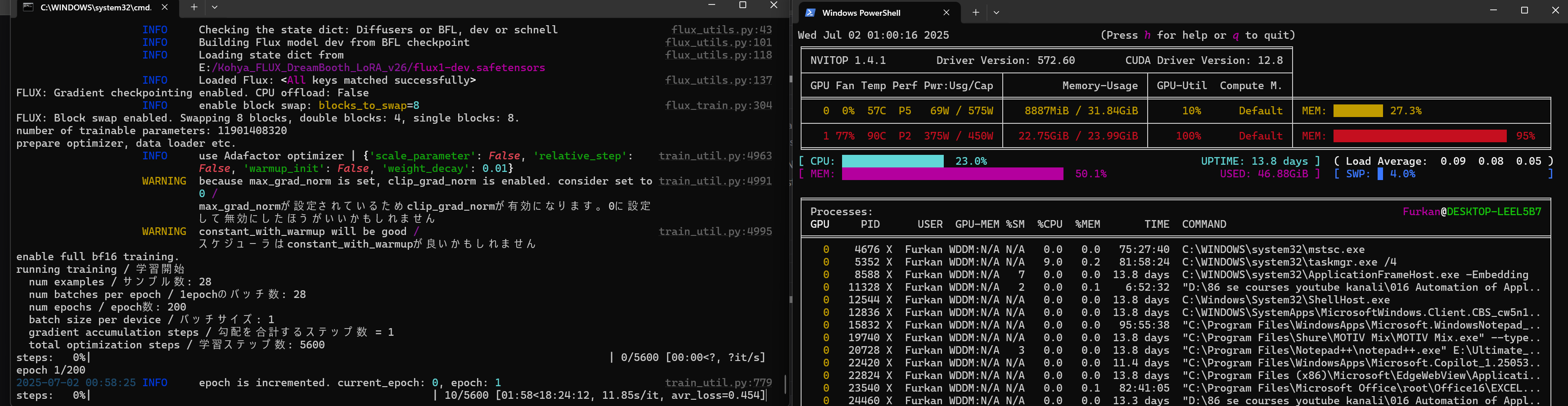Click the cmd icon on the cmd.exe tab
This screenshot has height=406, width=1568.
(x=28, y=7)
